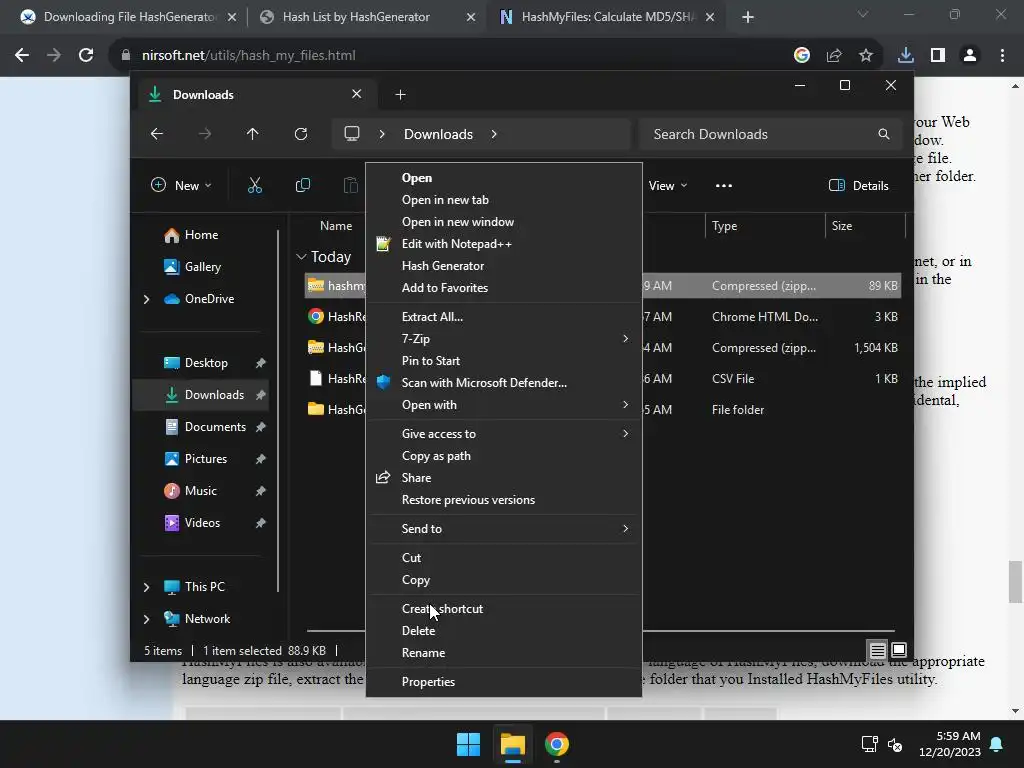1024x768 pixels.
Task: Expand the Open with submenu
Action: [504, 405]
